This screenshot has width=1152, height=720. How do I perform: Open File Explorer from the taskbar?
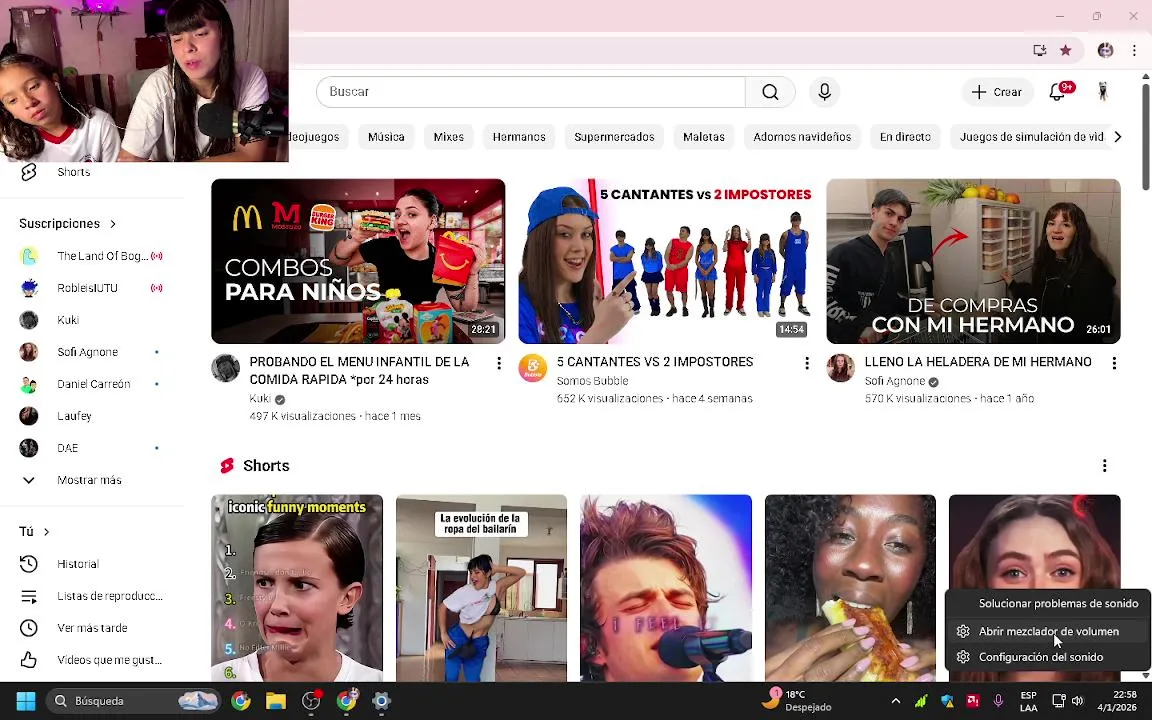click(x=276, y=701)
